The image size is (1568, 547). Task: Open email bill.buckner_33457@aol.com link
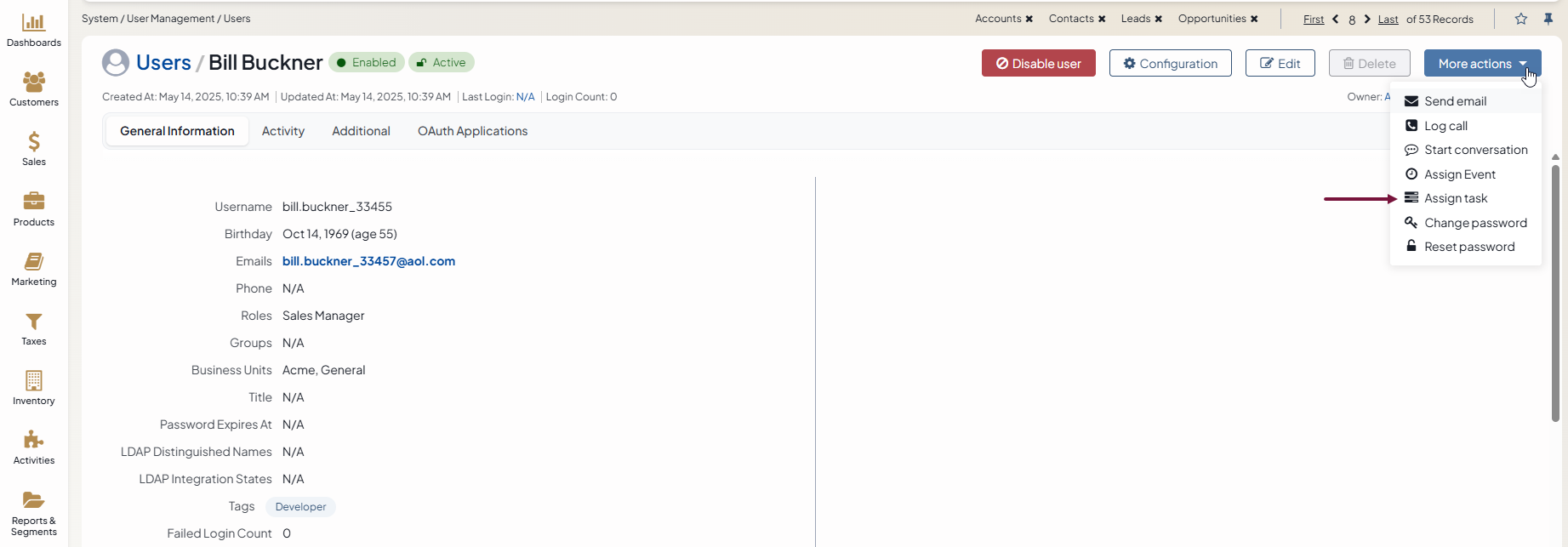368,261
